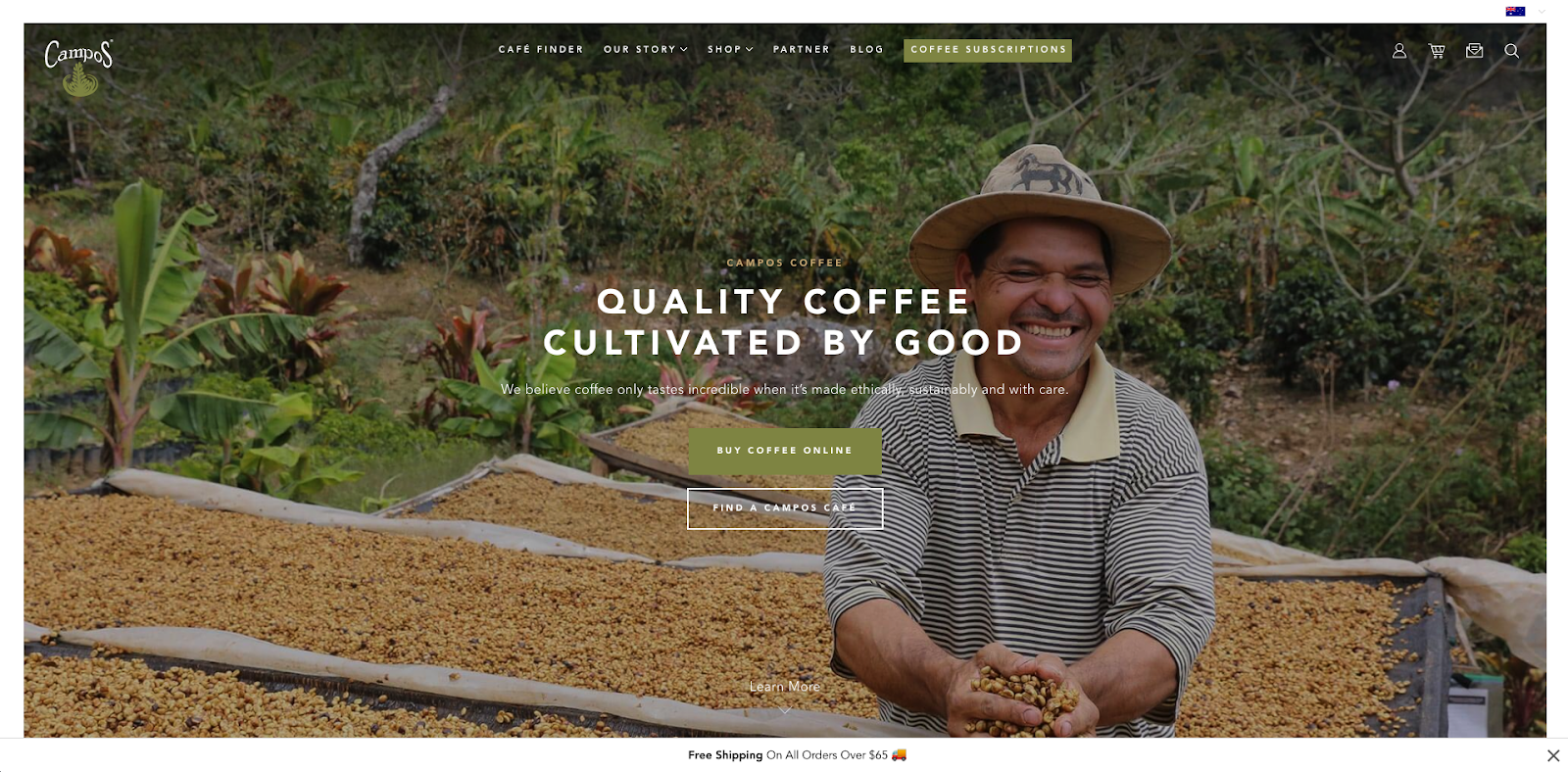Open the shopping cart icon
This screenshot has width=1568, height=772.
(x=1437, y=50)
